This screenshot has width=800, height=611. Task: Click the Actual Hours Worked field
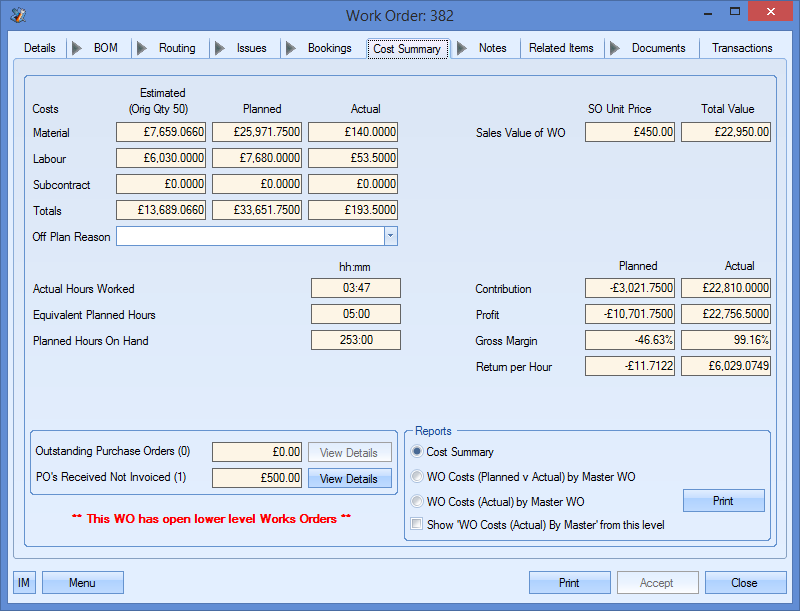(x=355, y=289)
